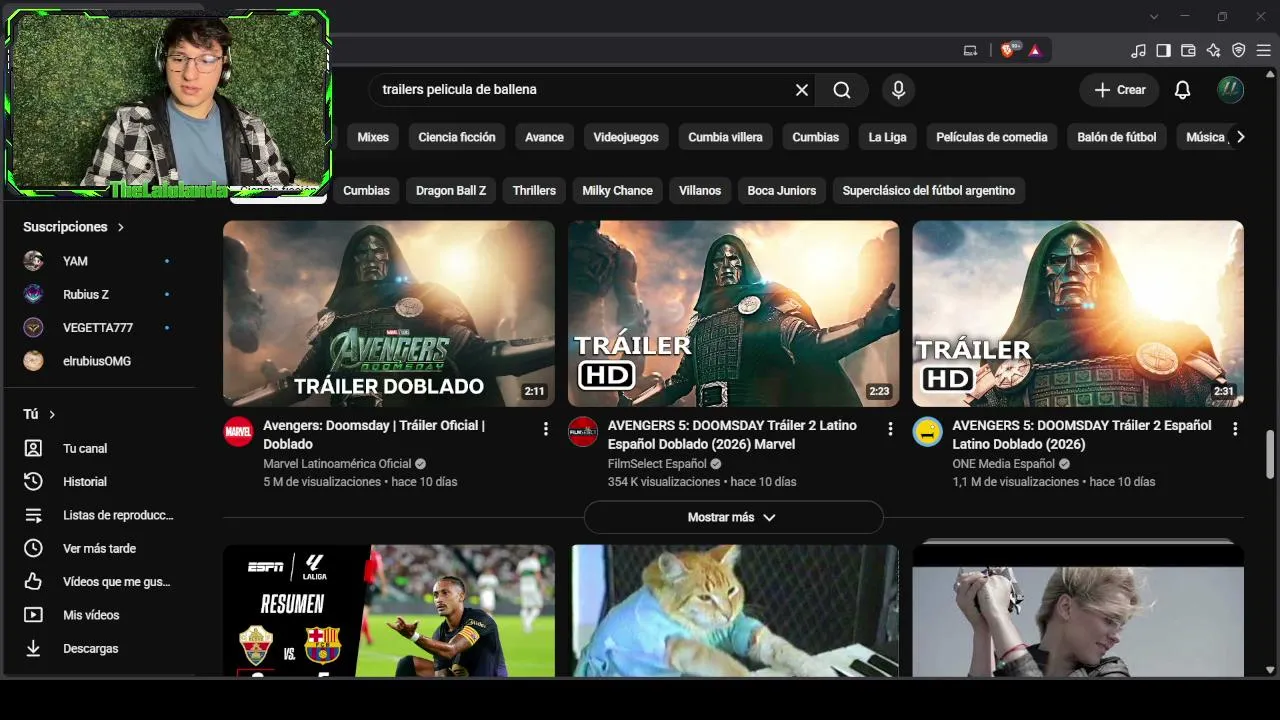Viewport: 1280px width, 720px height.
Task: Open options menu for FilmSelect Avengers 5 video
Action: [890, 429]
